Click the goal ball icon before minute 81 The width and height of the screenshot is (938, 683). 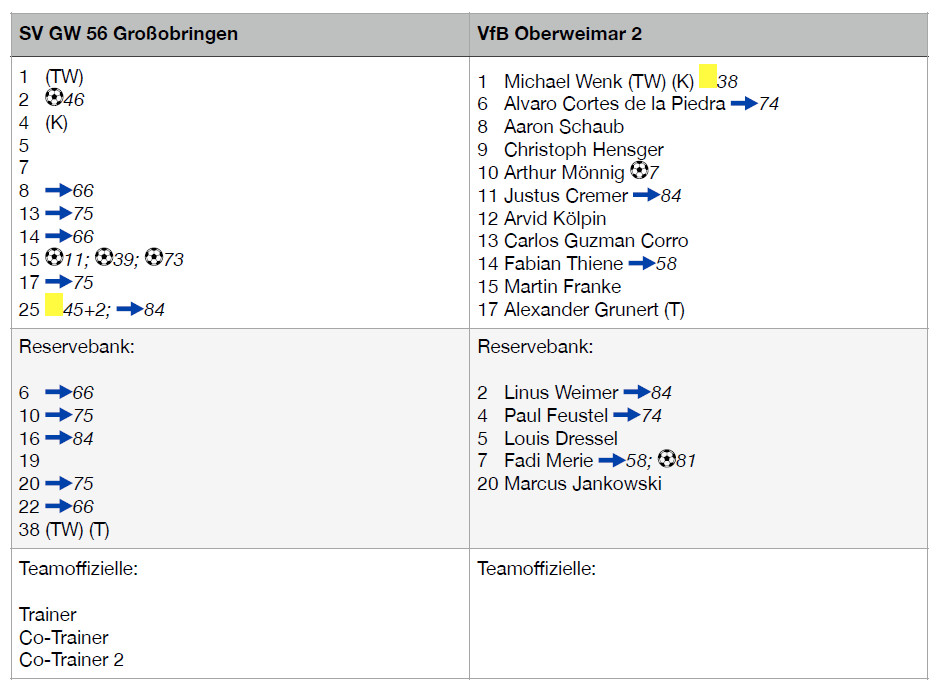(x=668, y=460)
